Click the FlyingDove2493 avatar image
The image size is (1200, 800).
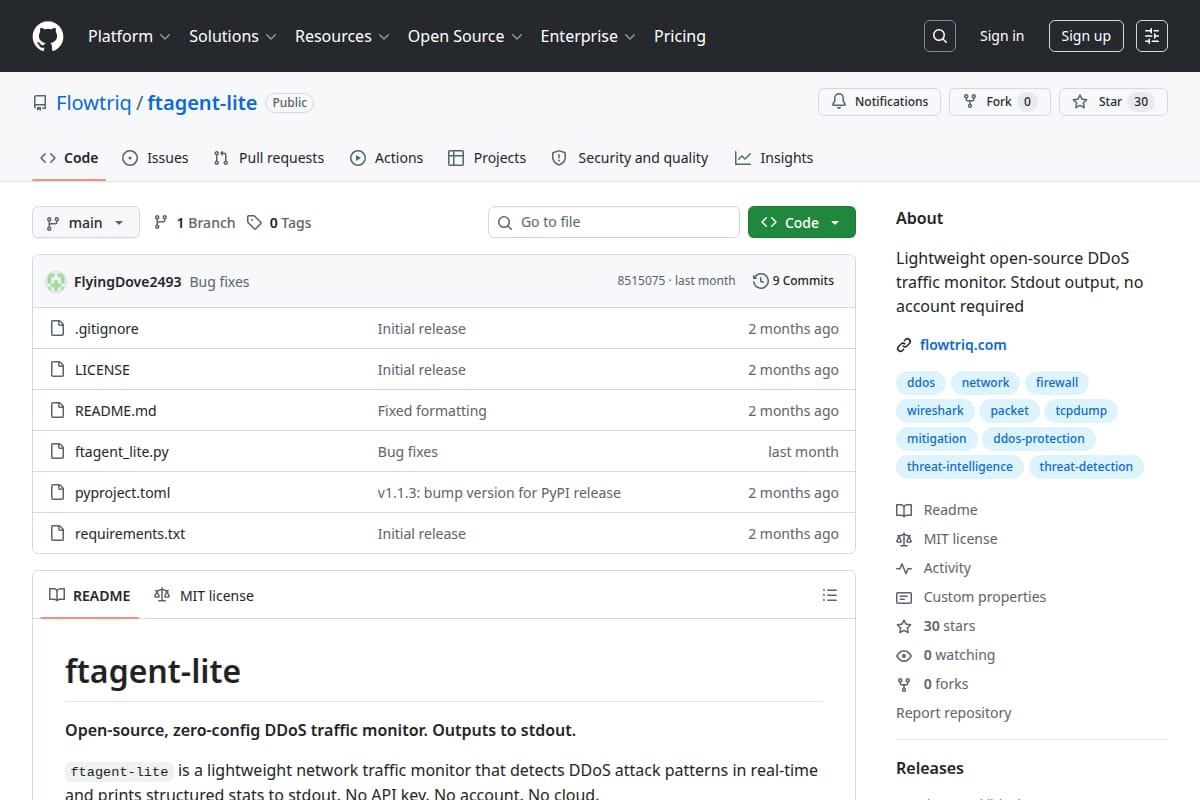pos(56,282)
